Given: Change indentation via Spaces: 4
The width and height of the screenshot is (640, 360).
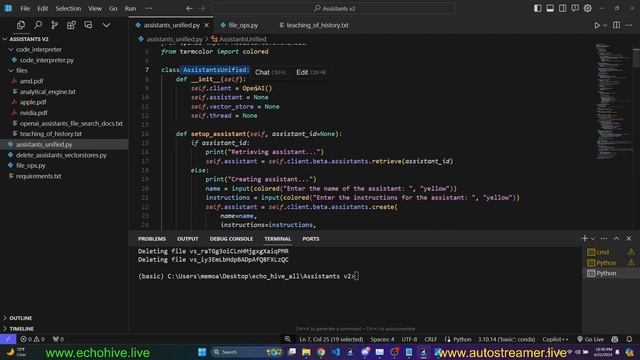Looking at the screenshot, I should coord(382,339).
